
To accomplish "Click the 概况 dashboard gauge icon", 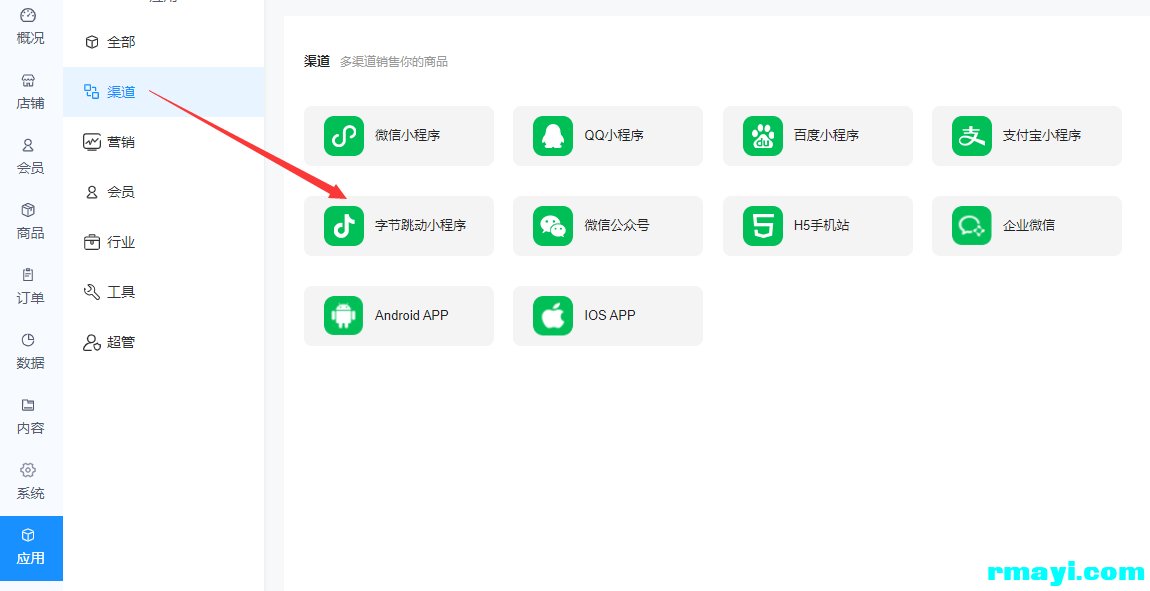I will click(x=28, y=15).
